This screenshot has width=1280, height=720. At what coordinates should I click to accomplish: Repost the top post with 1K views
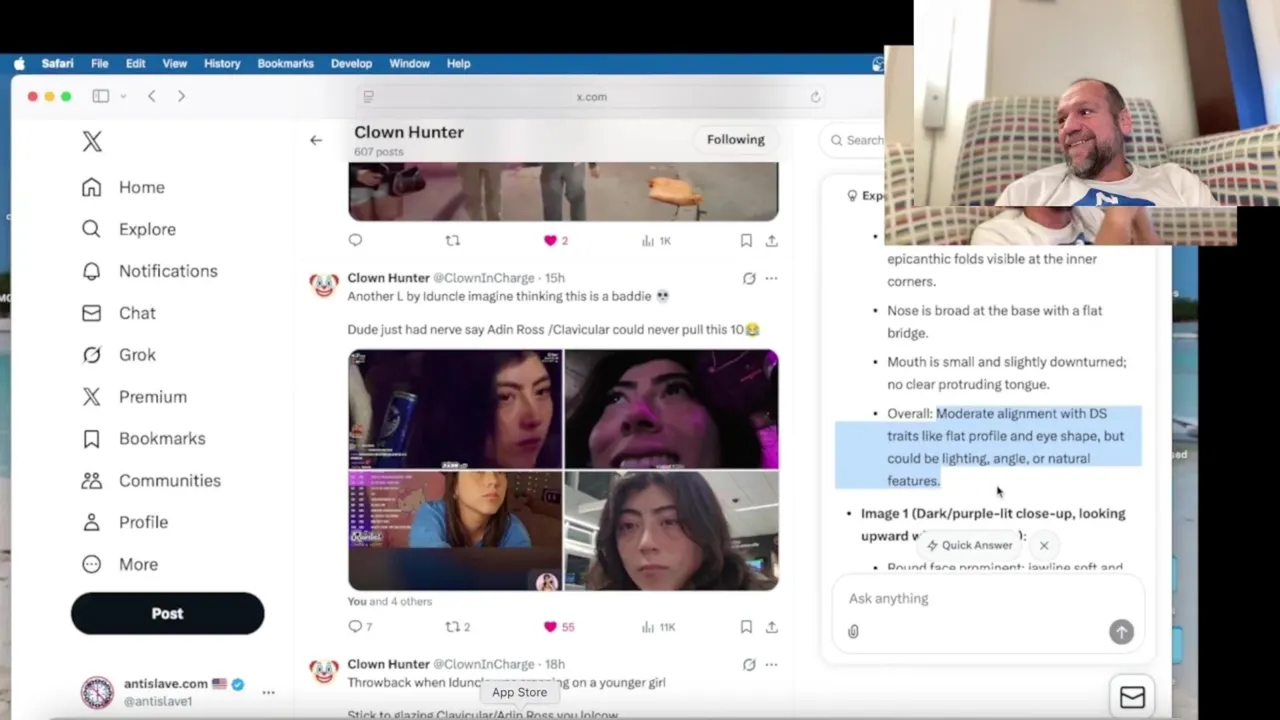452,240
